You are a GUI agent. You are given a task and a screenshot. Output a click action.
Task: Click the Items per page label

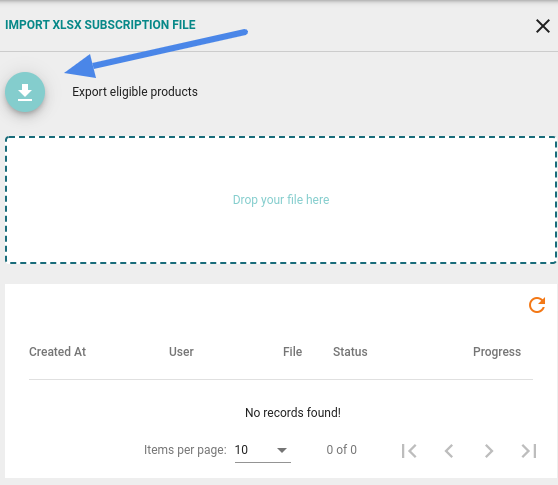point(185,450)
